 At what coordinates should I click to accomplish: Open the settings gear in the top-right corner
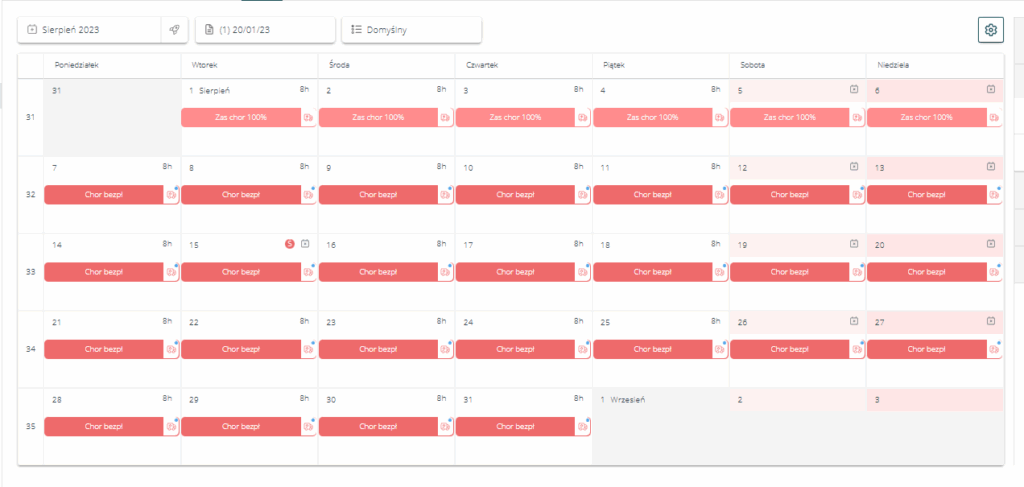pyautogui.click(x=990, y=30)
